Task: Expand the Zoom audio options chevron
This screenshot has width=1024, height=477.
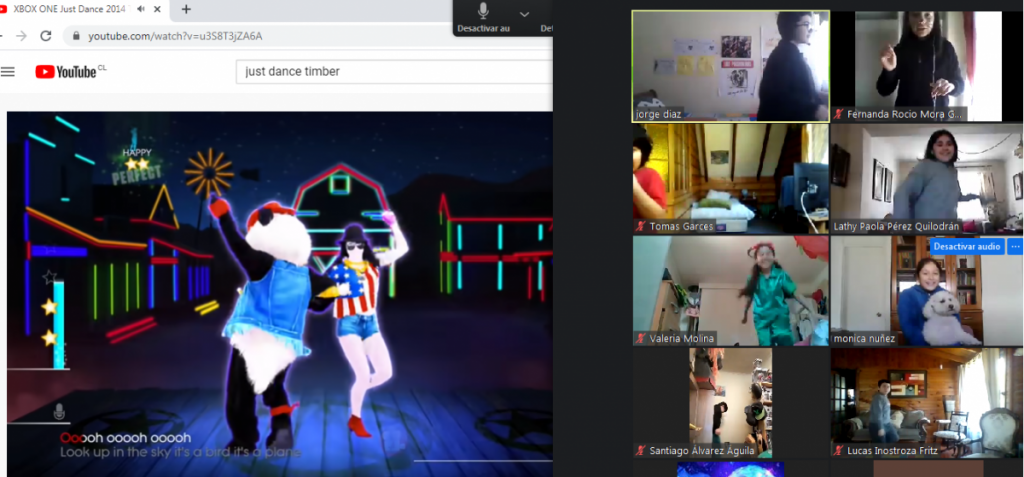Action: tap(524, 13)
